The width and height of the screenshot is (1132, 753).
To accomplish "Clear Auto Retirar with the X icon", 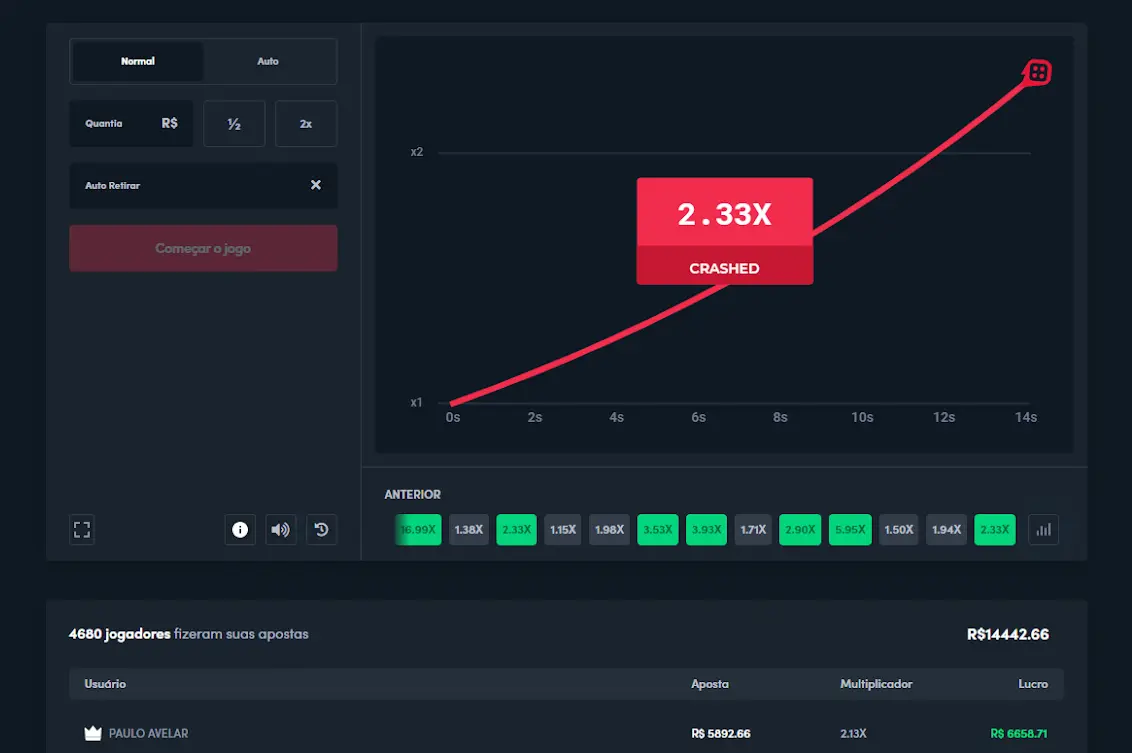I will coord(316,185).
